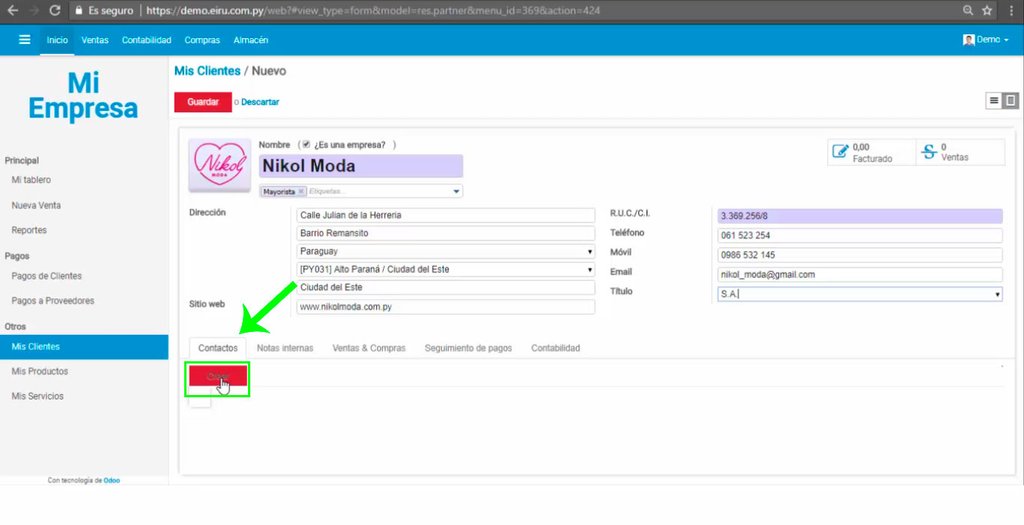Open the Odoo footer link
The height and width of the screenshot is (525, 1024).
click(112, 480)
